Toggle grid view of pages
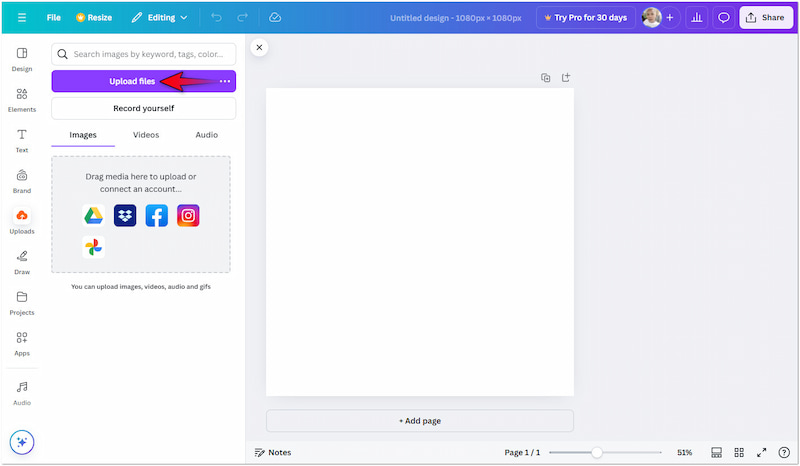 [x=739, y=452]
